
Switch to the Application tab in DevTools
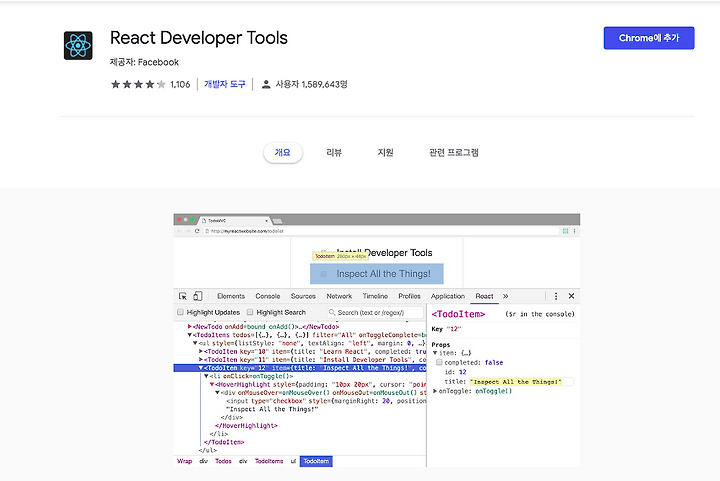(448, 296)
